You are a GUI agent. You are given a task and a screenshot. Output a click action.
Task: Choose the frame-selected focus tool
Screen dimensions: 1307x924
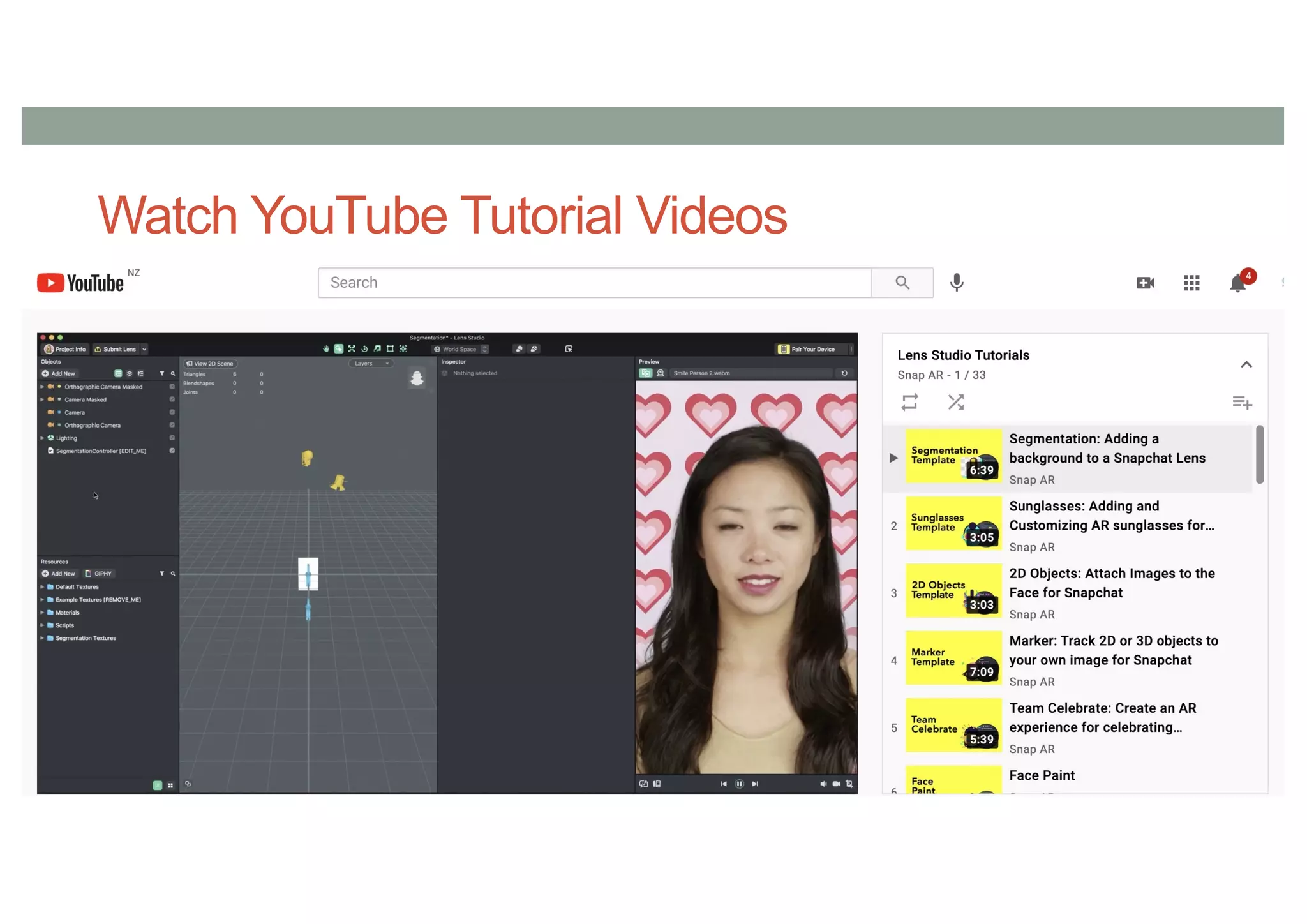coord(403,349)
